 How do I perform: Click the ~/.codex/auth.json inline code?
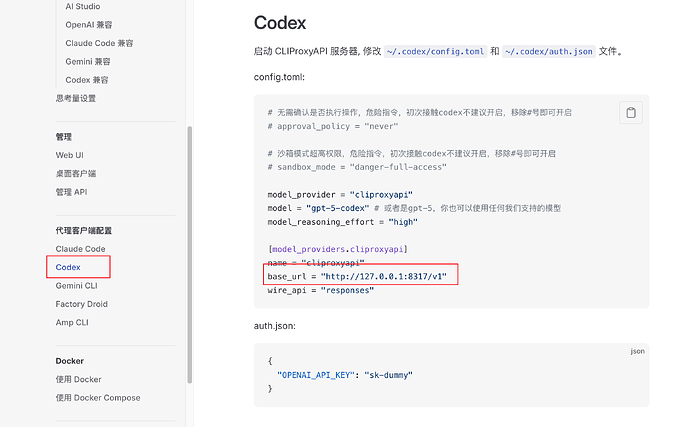click(548, 52)
